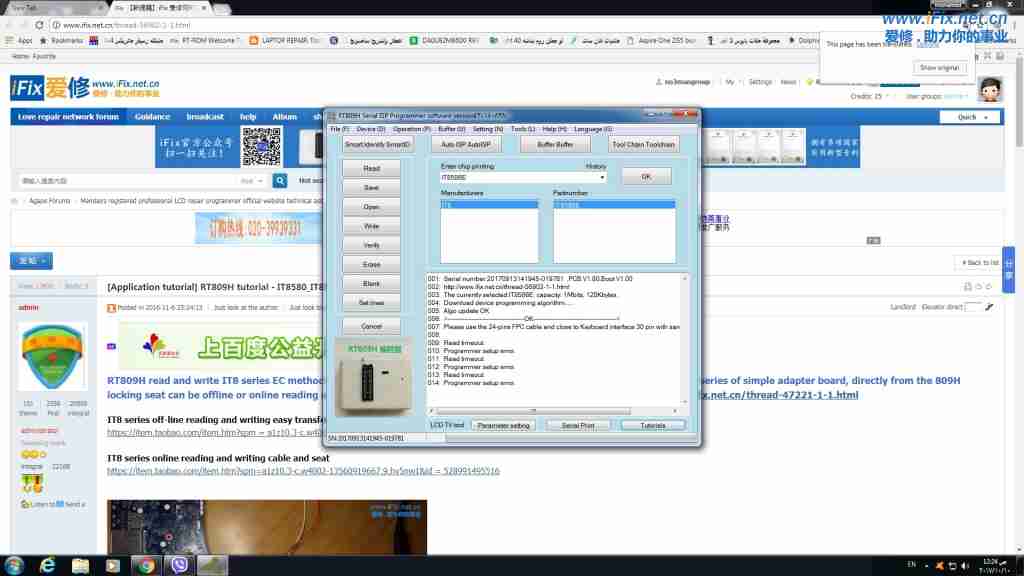Click Show original in translate popup
The width and height of the screenshot is (1024, 576).
click(x=939, y=68)
